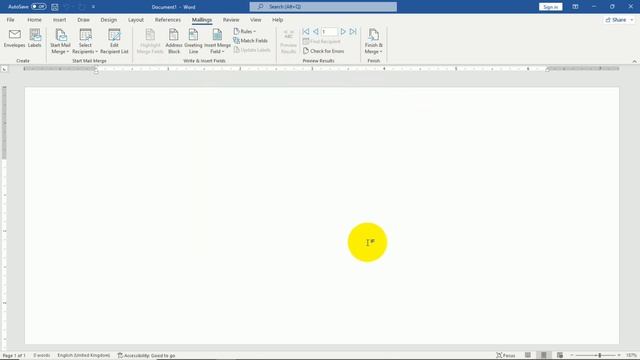The width and height of the screenshot is (640, 360).
Task: Switch to the View tab
Action: [x=256, y=20]
